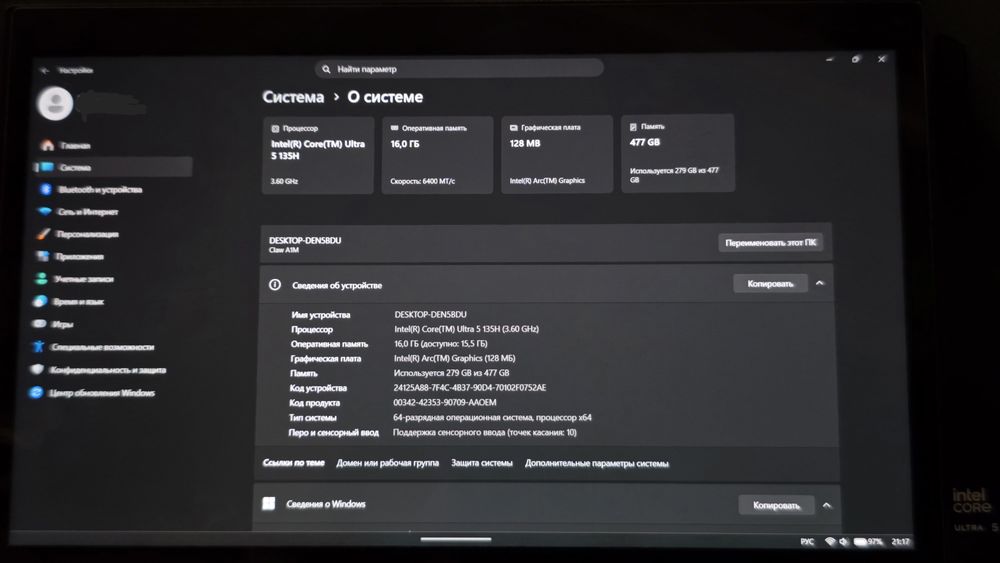Screen dimensions: 1000x563
Task: Click the Используется 279 GB из 477 GB row value
Action: tap(452, 373)
